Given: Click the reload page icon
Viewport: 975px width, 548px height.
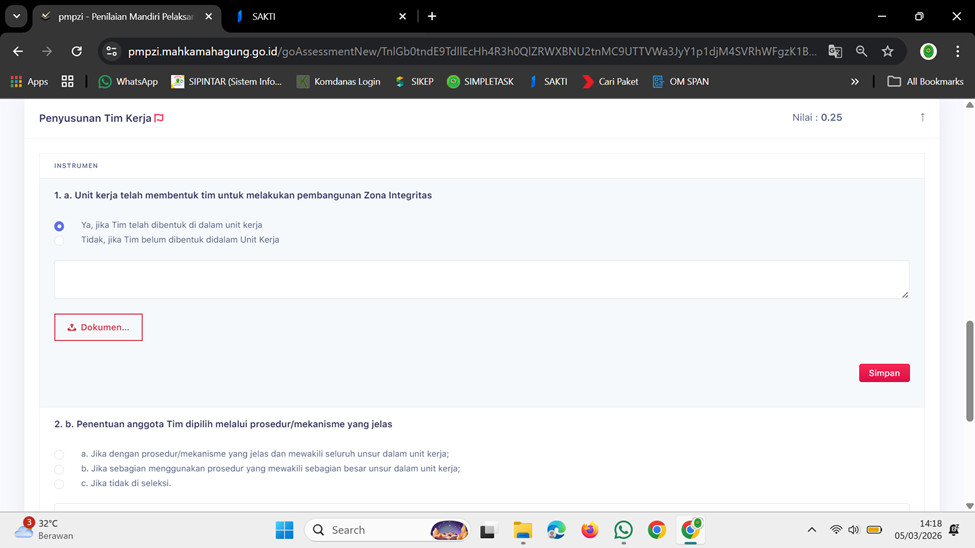Looking at the screenshot, I should coord(77,51).
